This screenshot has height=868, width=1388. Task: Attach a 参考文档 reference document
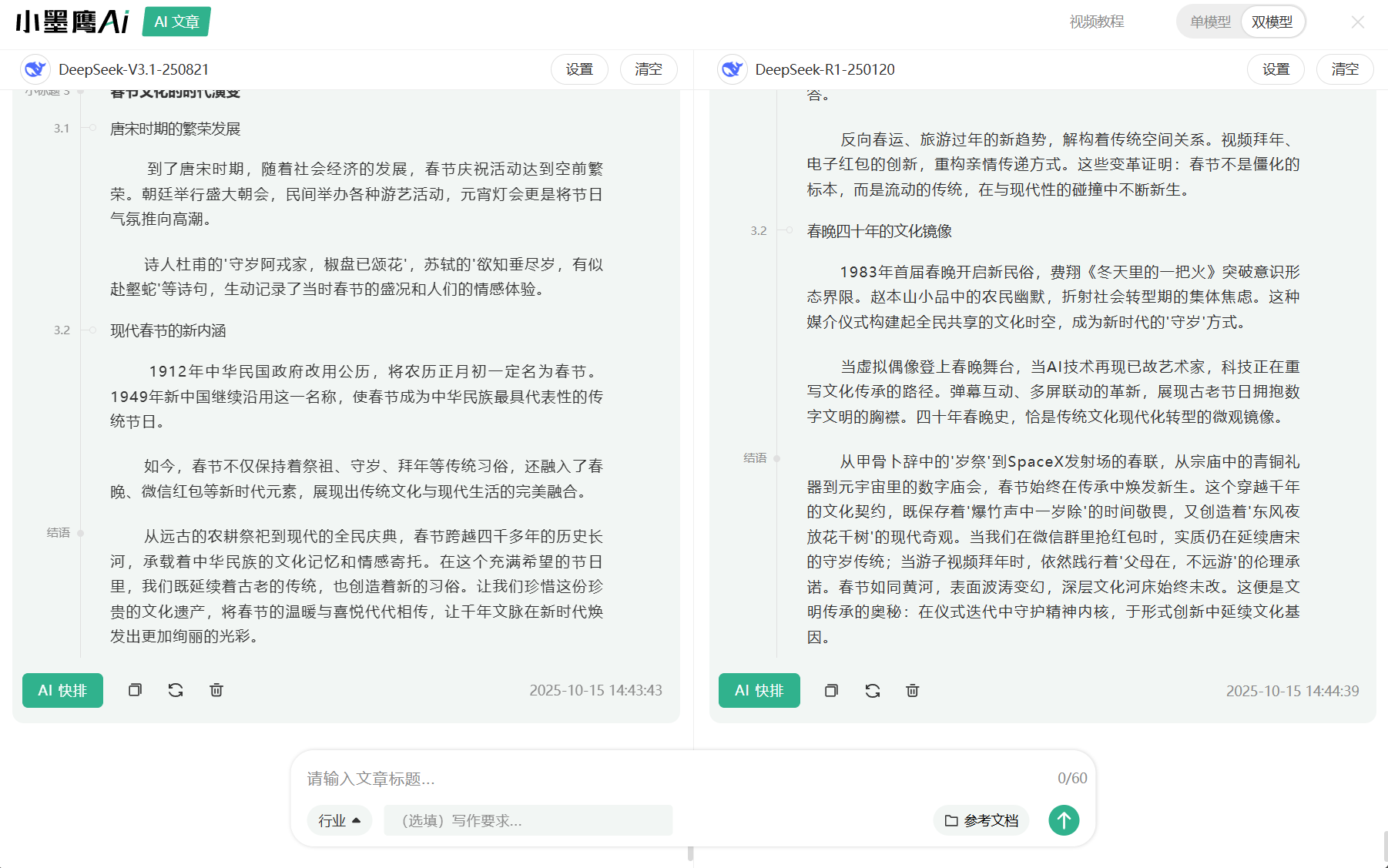coord(981,820)
